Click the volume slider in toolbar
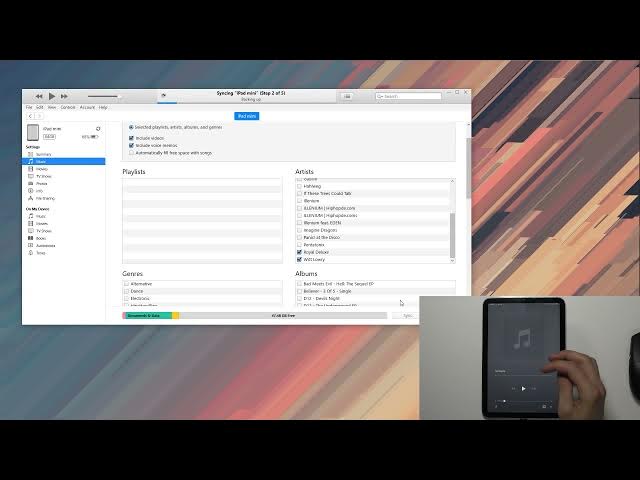This screenshot has width=640, height=480. click(x=104, y=96)
